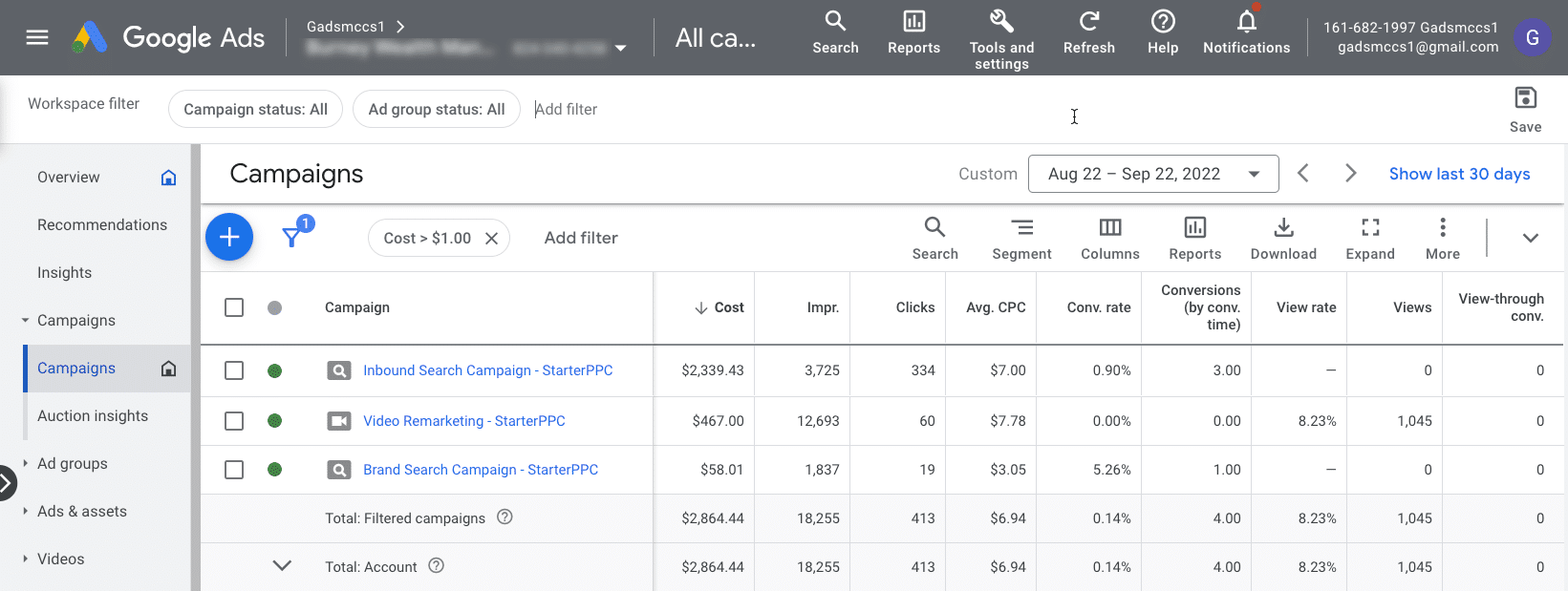Open the account selector dropdown arrow
1568x591 pixels.
click(x=621, y=48)
